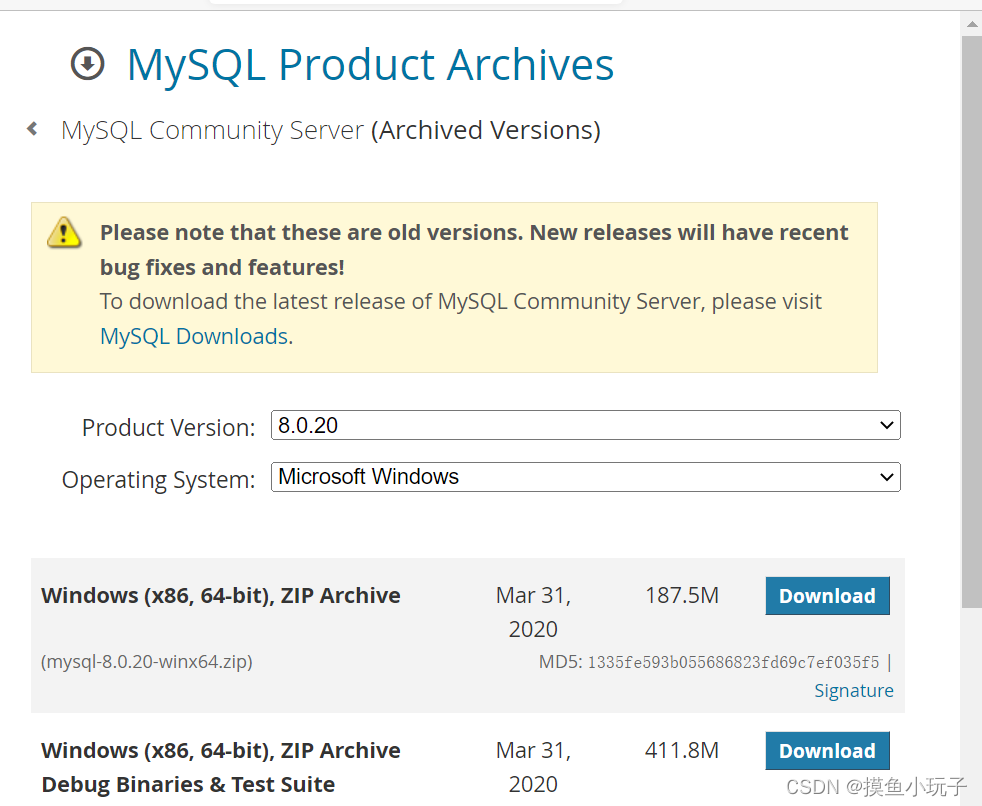Expand the Operating System dropdown

(585, 477)
